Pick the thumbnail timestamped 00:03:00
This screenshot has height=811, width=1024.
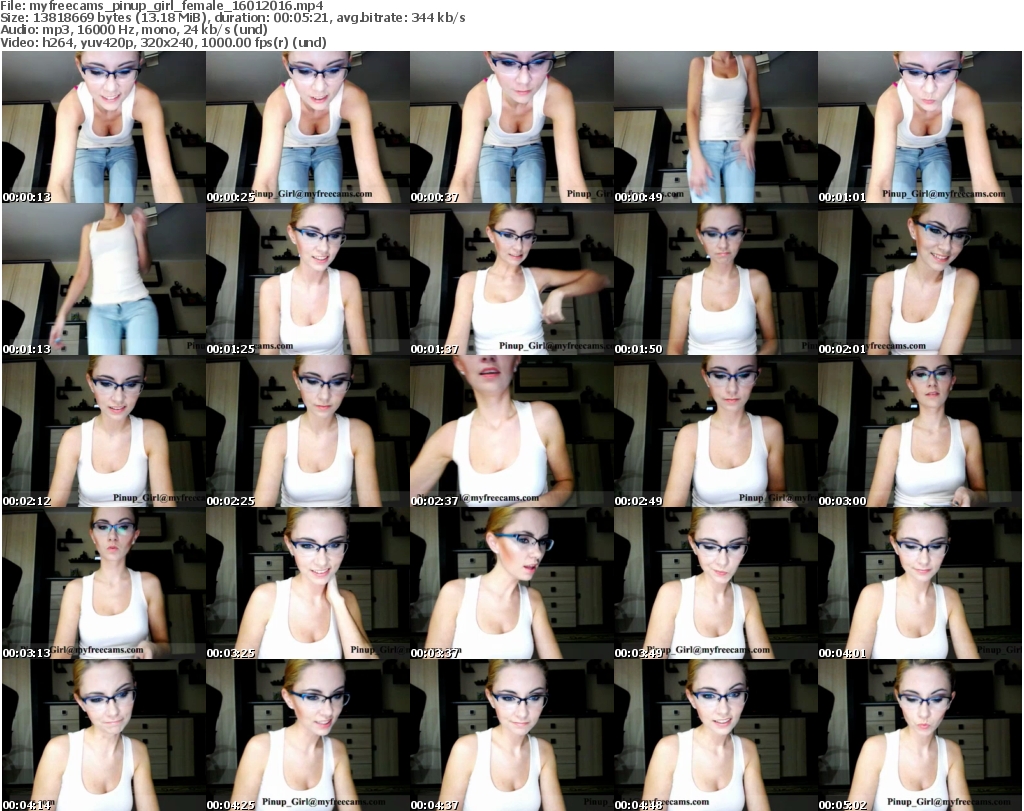click(x=919, y=431)
